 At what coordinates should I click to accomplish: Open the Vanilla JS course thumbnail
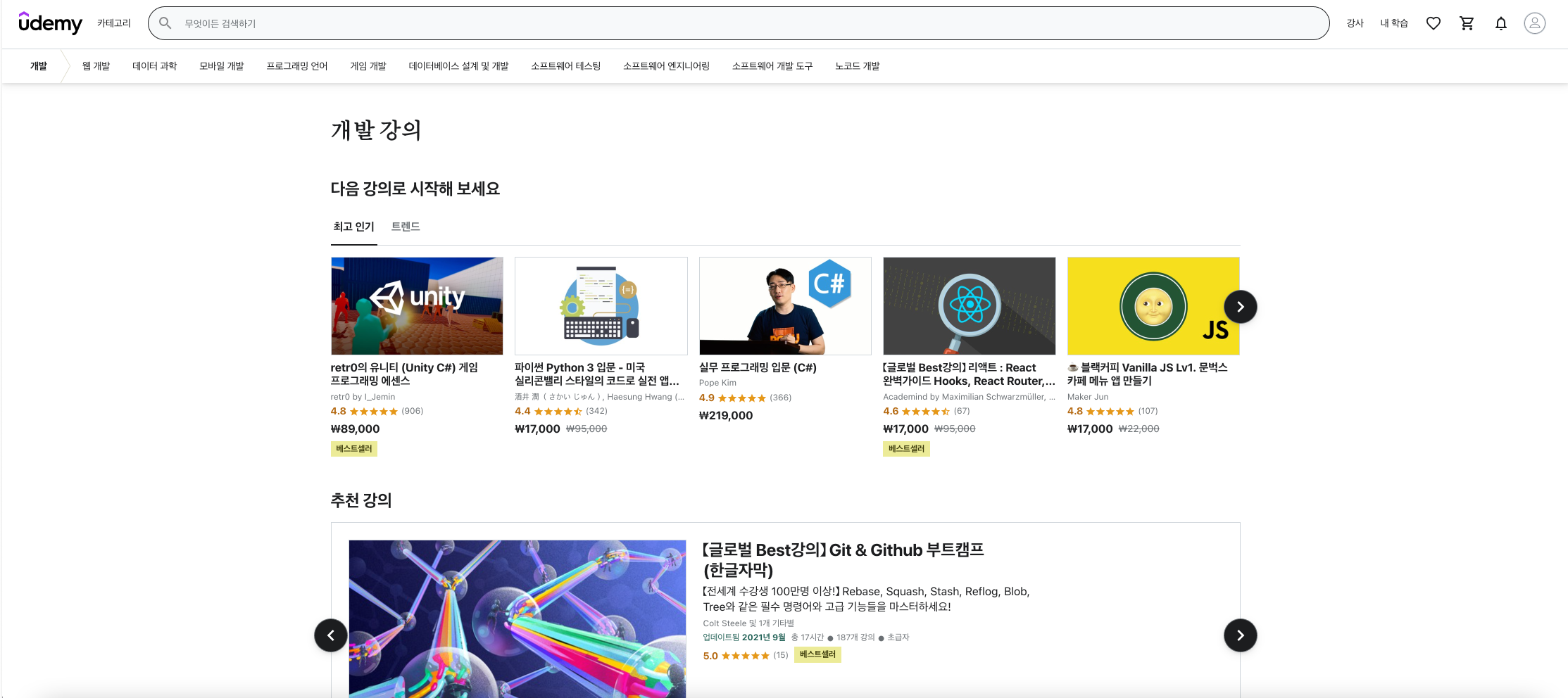(1153, 306)
